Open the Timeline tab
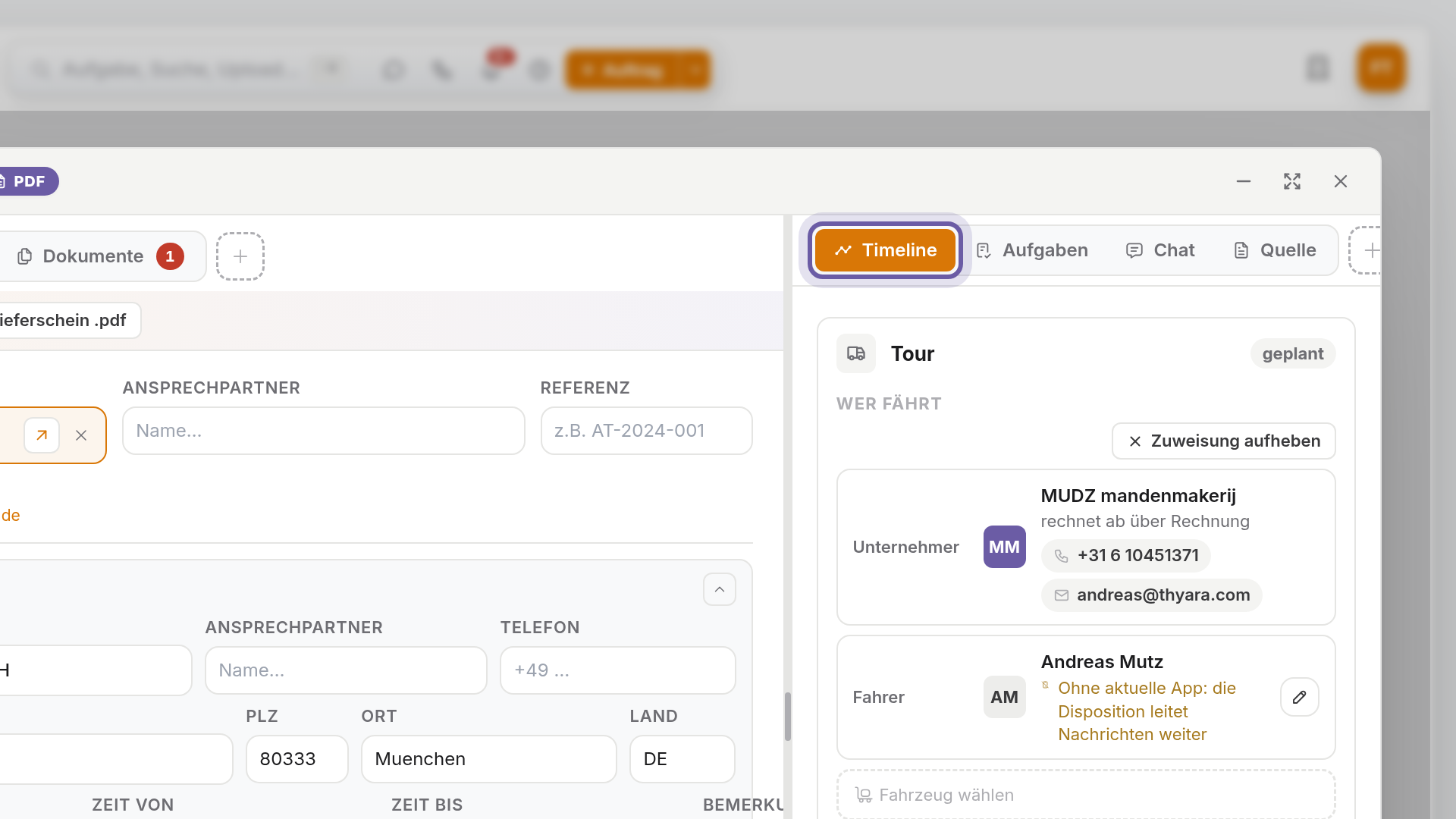Viewport: 1456px width, 819px height. pos(885,250)
